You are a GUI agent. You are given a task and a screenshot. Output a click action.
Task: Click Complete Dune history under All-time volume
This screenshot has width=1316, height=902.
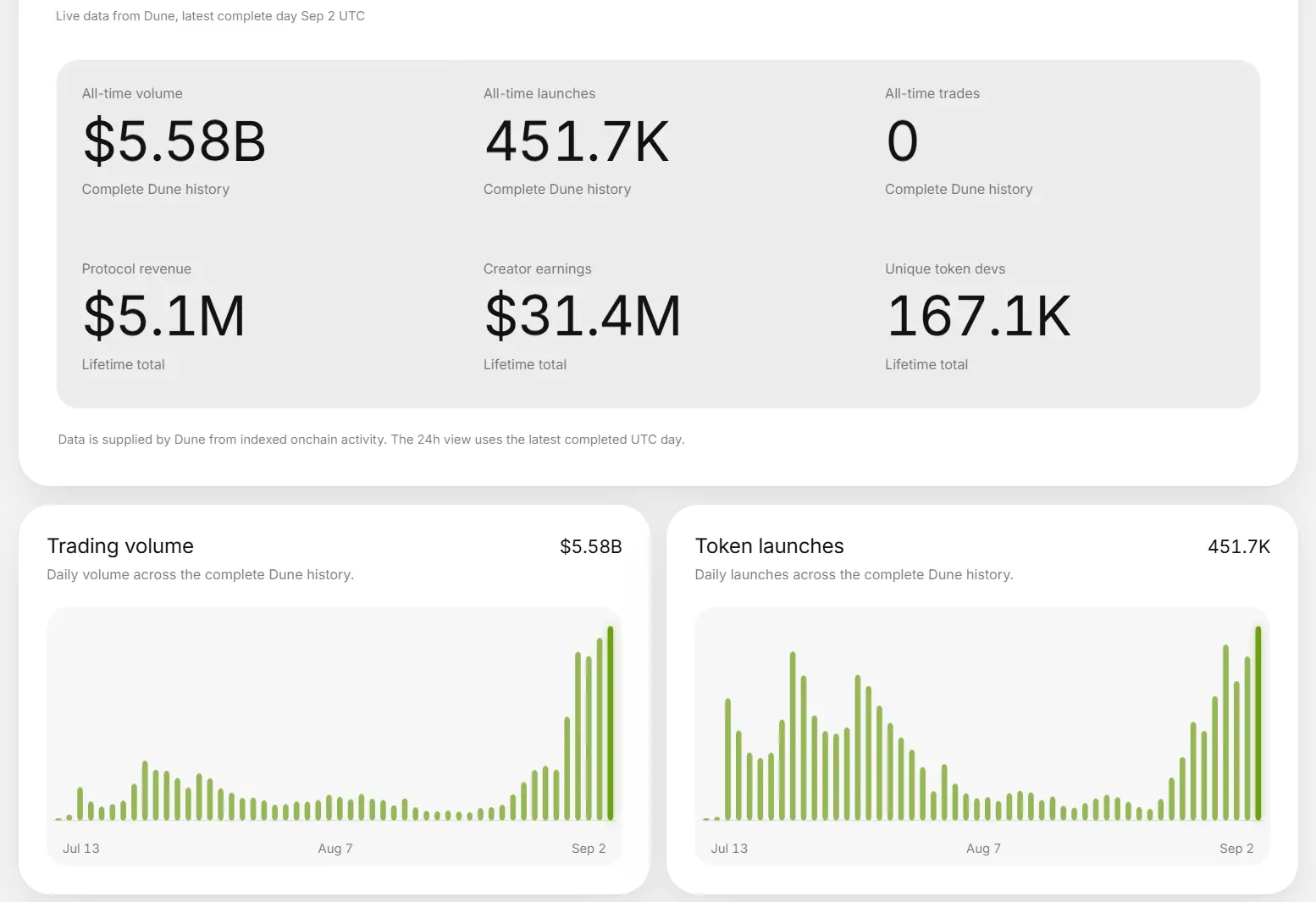156,190
